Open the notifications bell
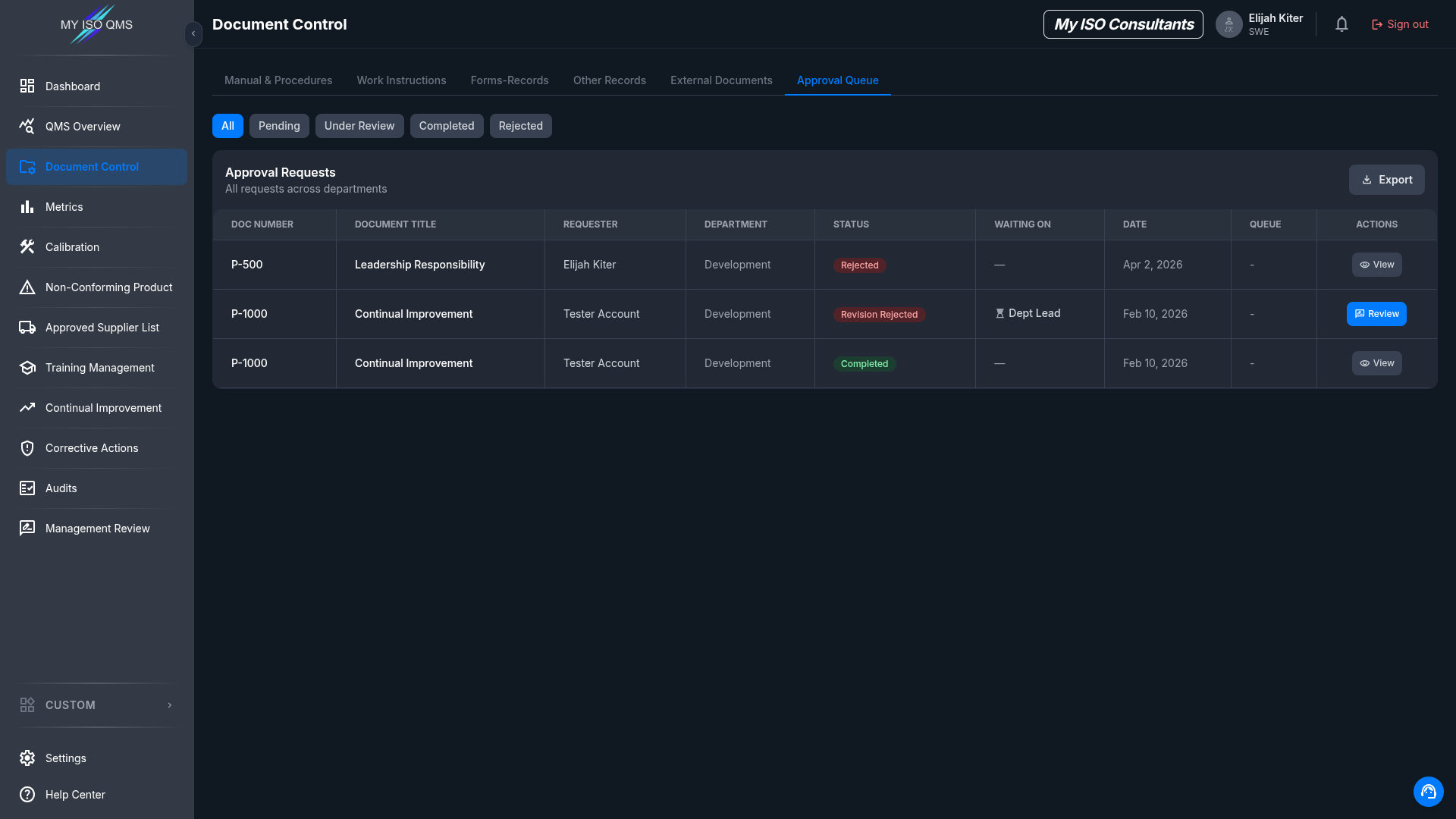The width and height of the screenshot is (1456, 819). [x=1341, y=24]
